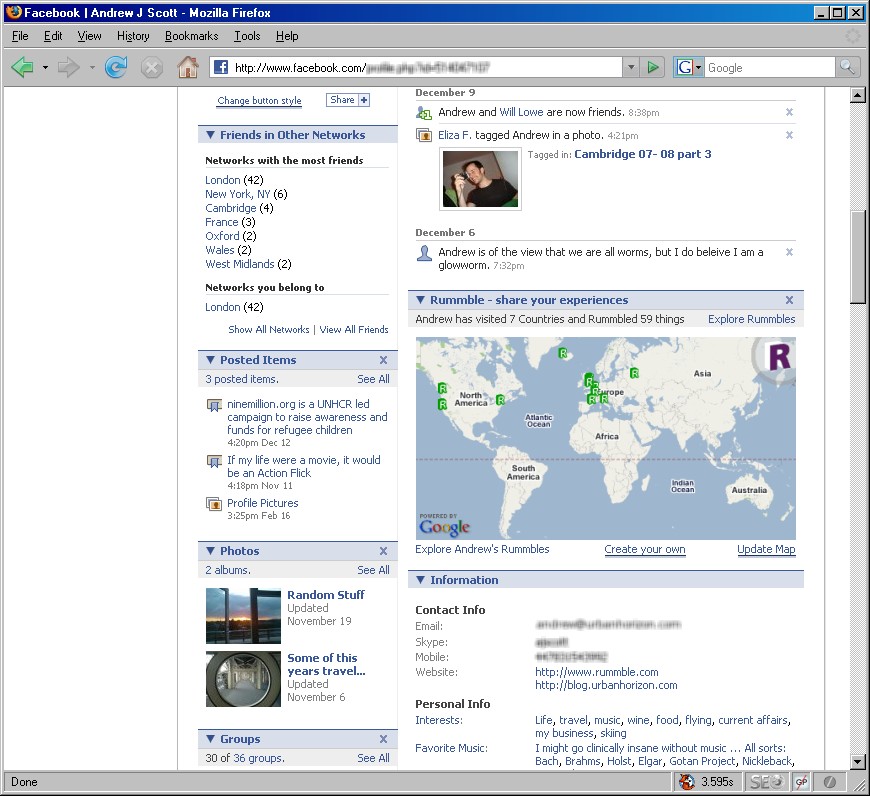The height and width of the screenshot is (796, 870).
Task: Click the Rummble marker near New York
Action: coord(500,399)
